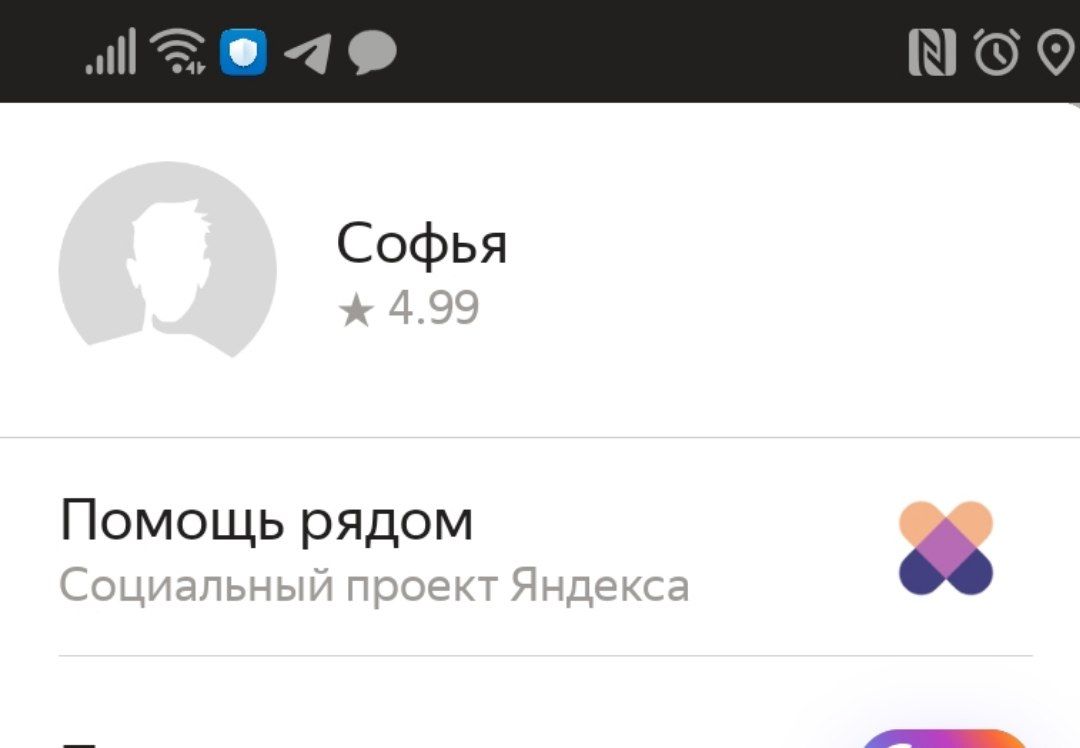The height and width of the screenshot is (748, 1080).
Task: Tap the Wi-Fi status icon
Action: tap(178, 52)
